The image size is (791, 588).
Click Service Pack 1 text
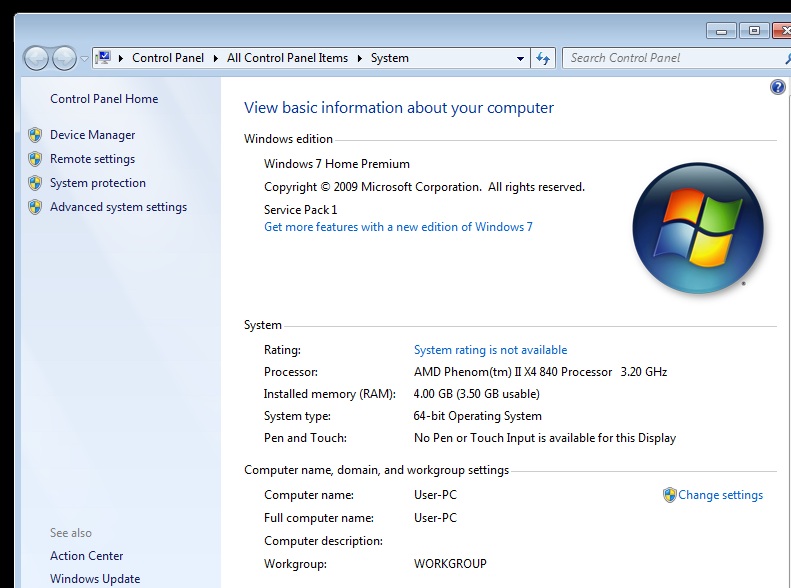click(x=300, y=210)
